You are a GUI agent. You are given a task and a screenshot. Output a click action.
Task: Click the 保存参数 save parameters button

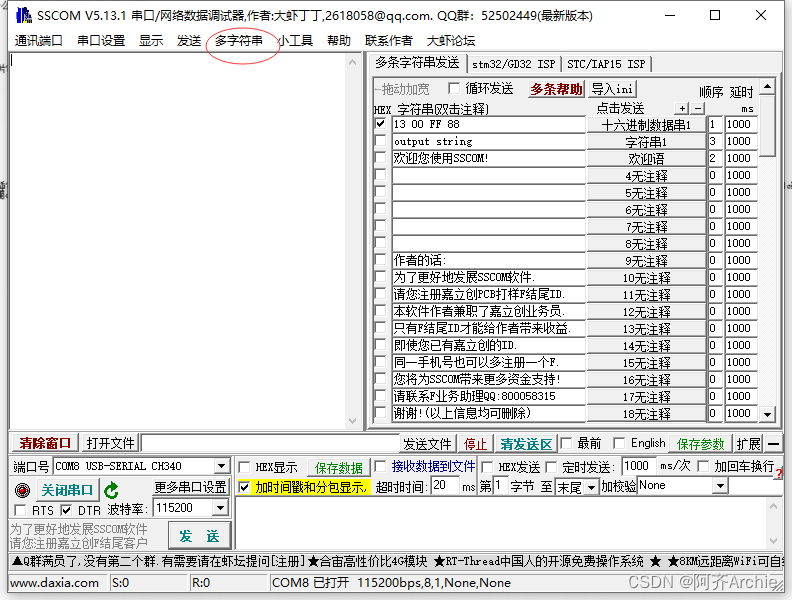[700, 444]
